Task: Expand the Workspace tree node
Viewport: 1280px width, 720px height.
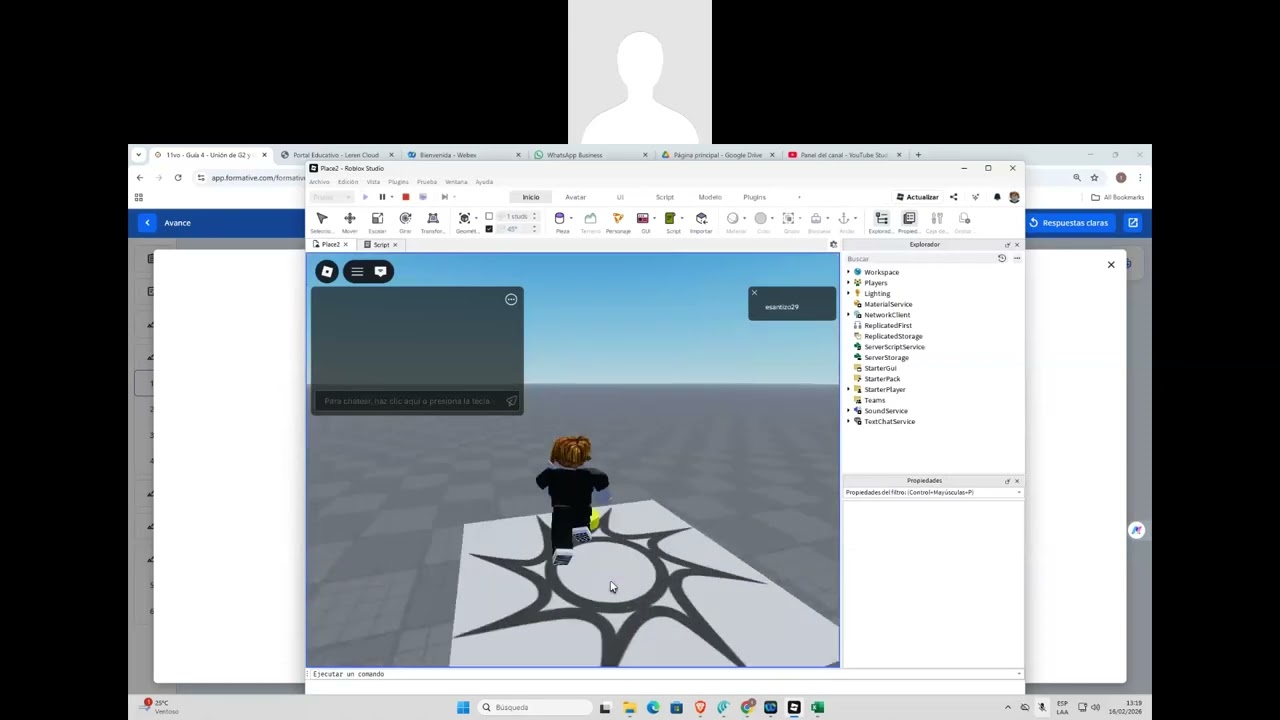Action: (849, 272)
